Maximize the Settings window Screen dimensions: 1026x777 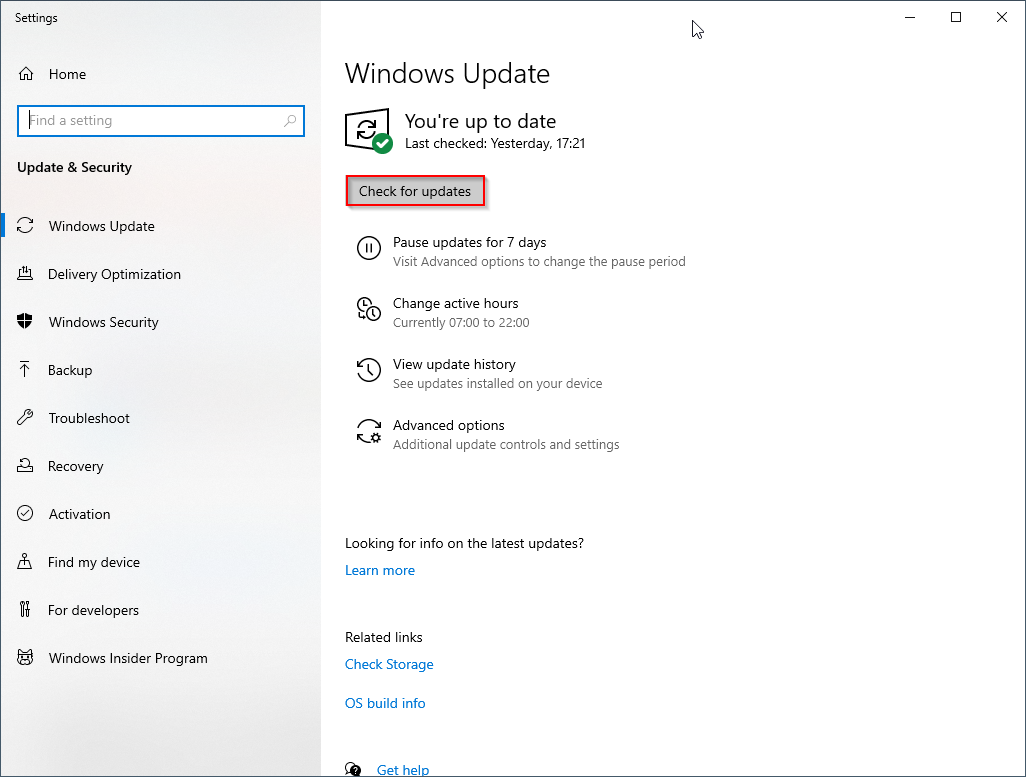point(955,18)
